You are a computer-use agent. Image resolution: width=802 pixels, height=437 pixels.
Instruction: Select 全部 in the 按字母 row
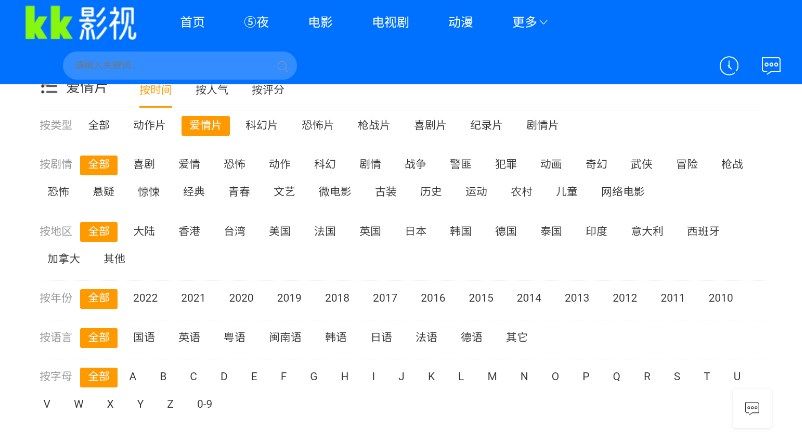[x=99, y=377]
